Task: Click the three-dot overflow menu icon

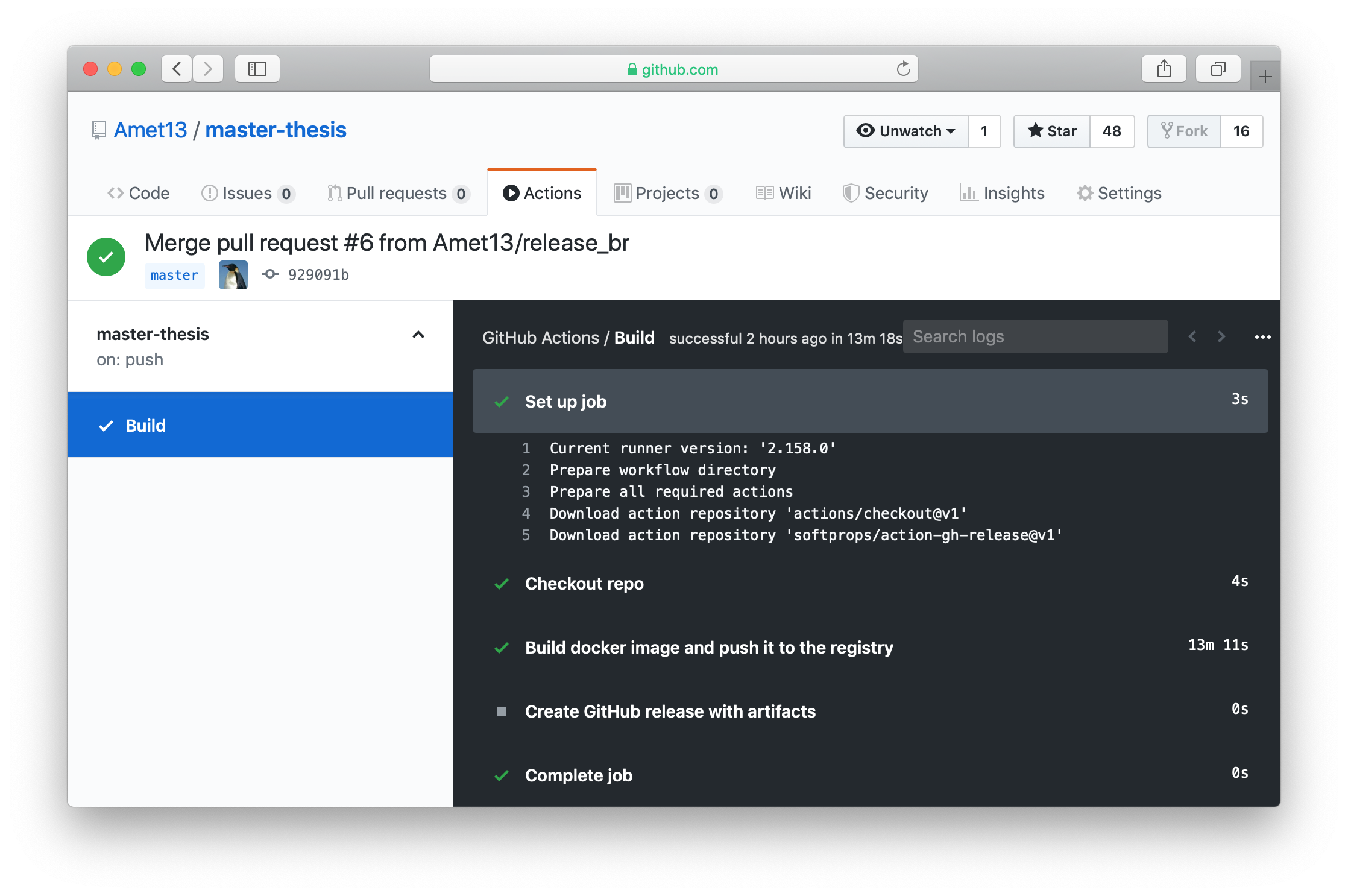Action: pos(1262,337)
